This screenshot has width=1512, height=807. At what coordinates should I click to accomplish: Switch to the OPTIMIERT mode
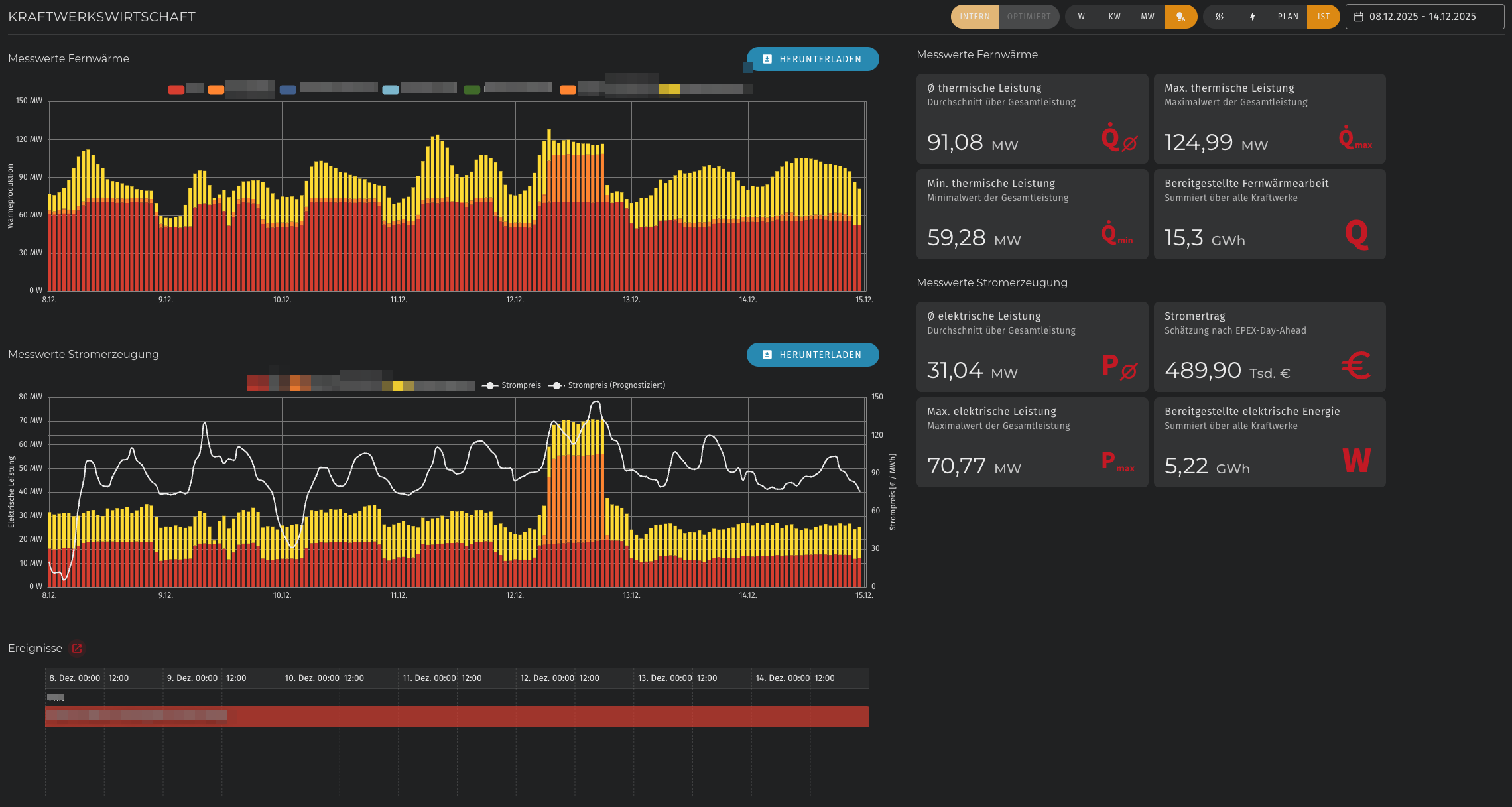click(1029, 17)
